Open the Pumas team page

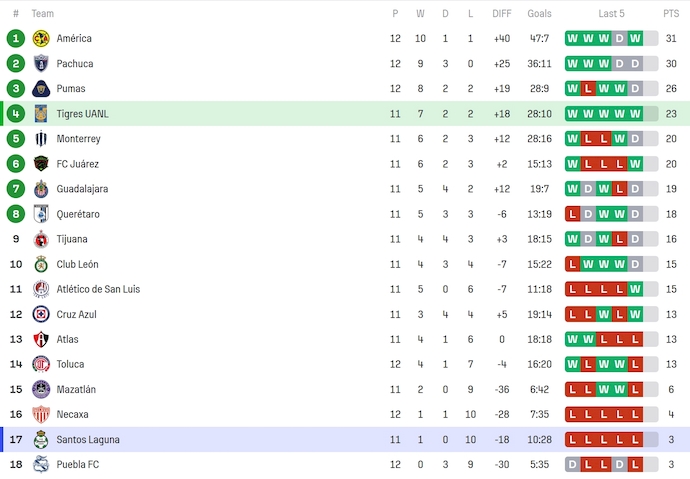pyautogui.click(x=70, y=89)
